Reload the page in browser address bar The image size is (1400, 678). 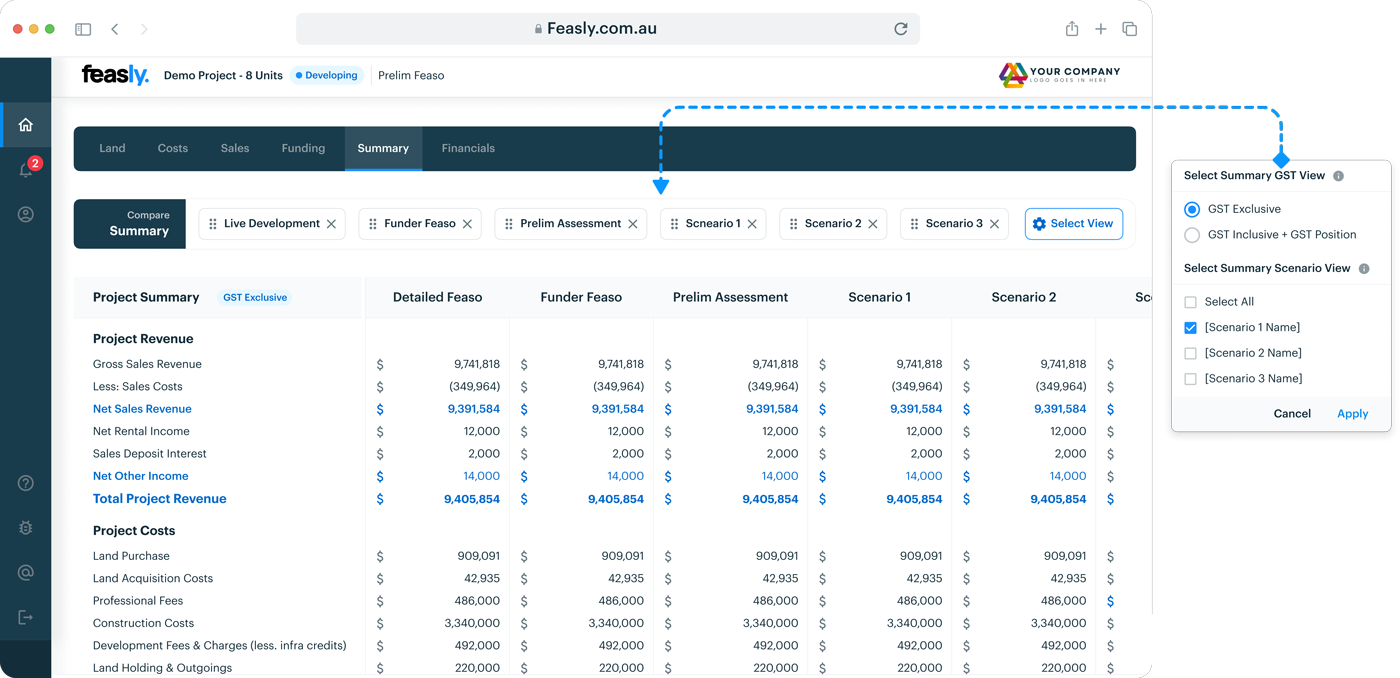click(900, 29)
